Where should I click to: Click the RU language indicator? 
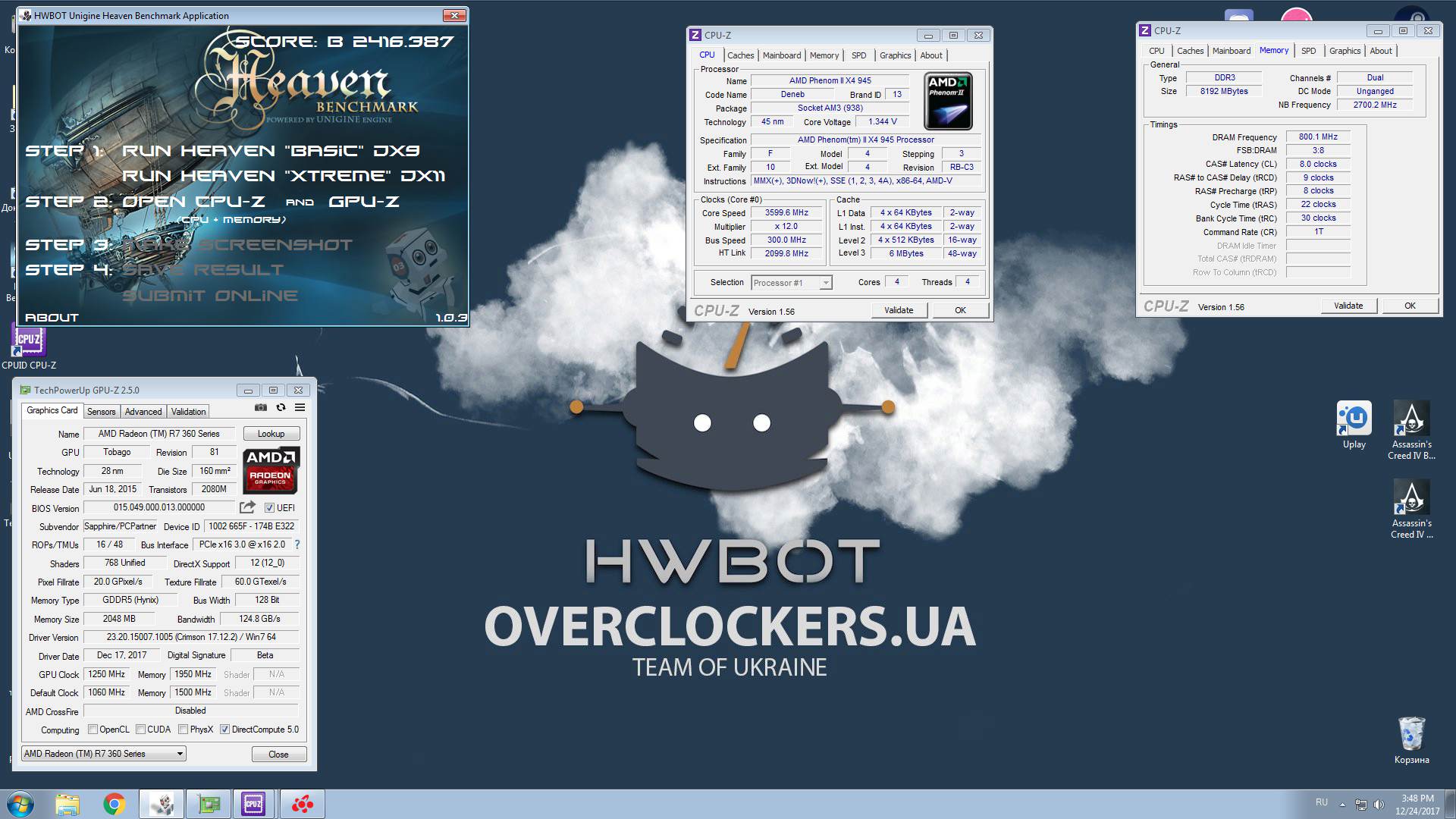click(1322, 802)
